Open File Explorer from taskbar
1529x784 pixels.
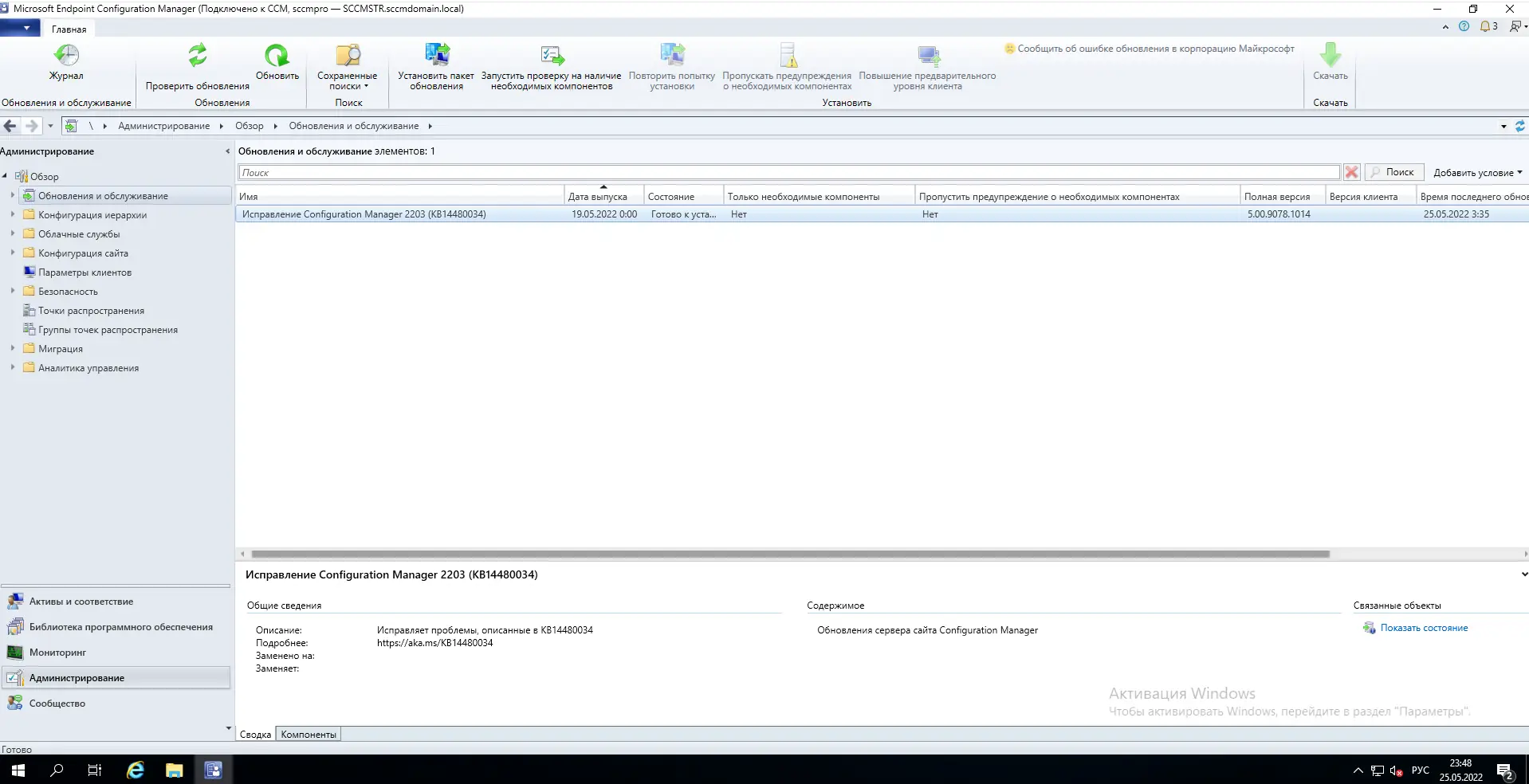click(x=174, y=770)
